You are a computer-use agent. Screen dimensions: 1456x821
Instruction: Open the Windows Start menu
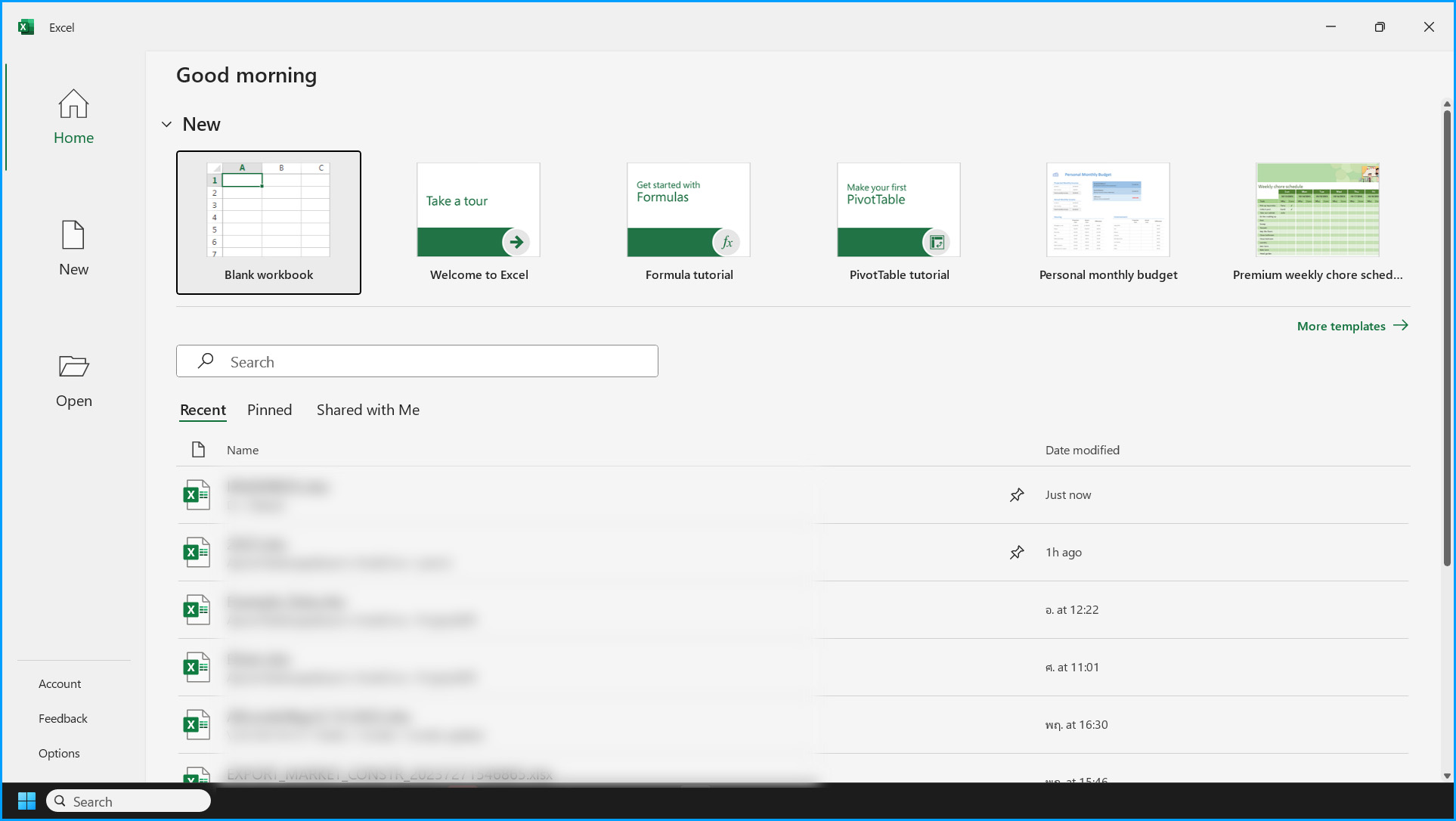[26, 800]
